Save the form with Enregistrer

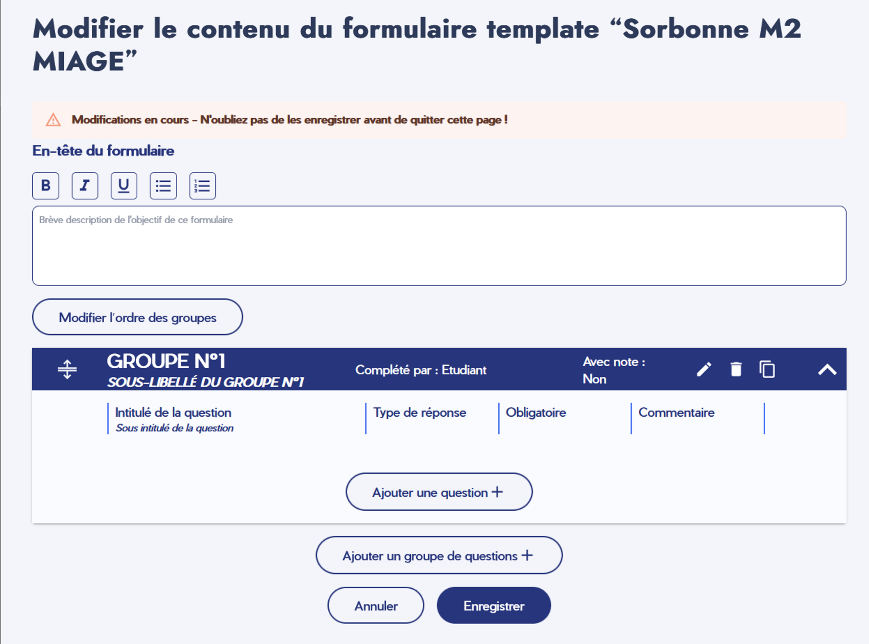click(494, 606)
